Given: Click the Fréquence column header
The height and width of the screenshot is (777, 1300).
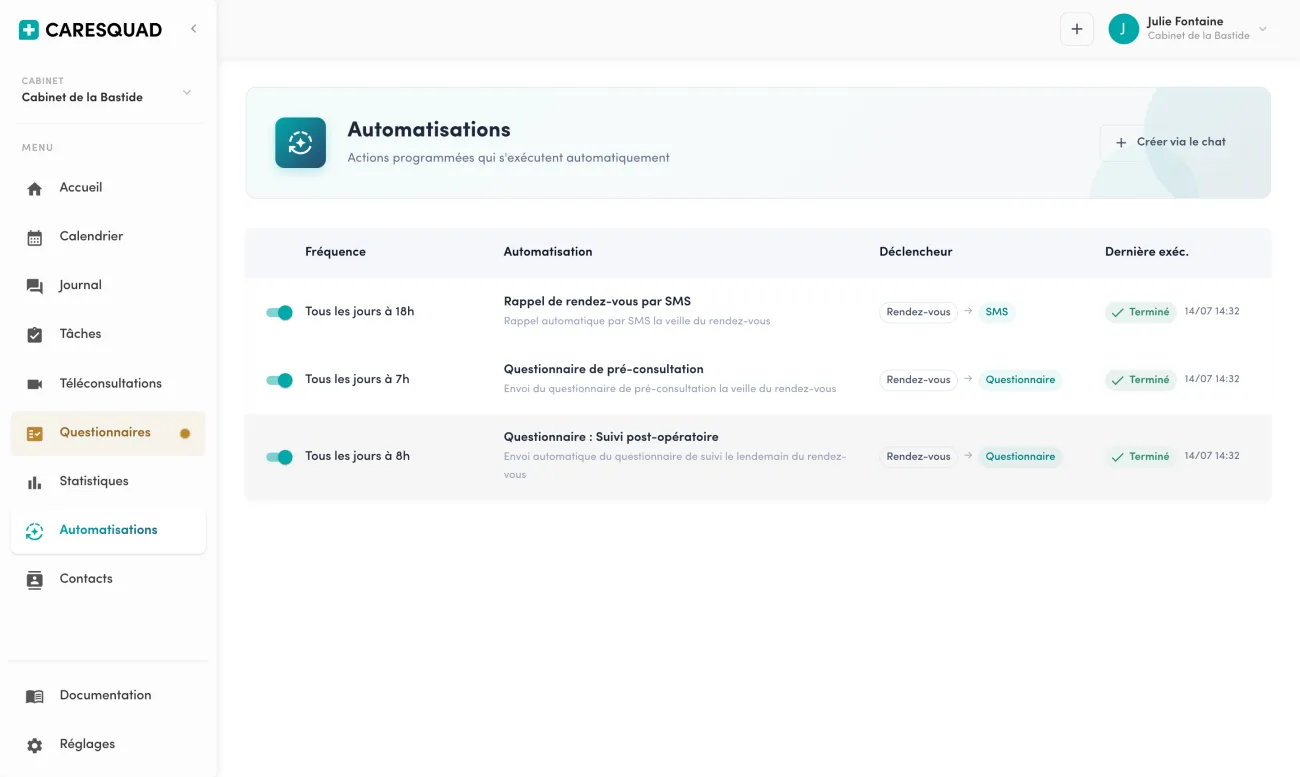Looking at the screenshot, I should [x=335, y=252].
